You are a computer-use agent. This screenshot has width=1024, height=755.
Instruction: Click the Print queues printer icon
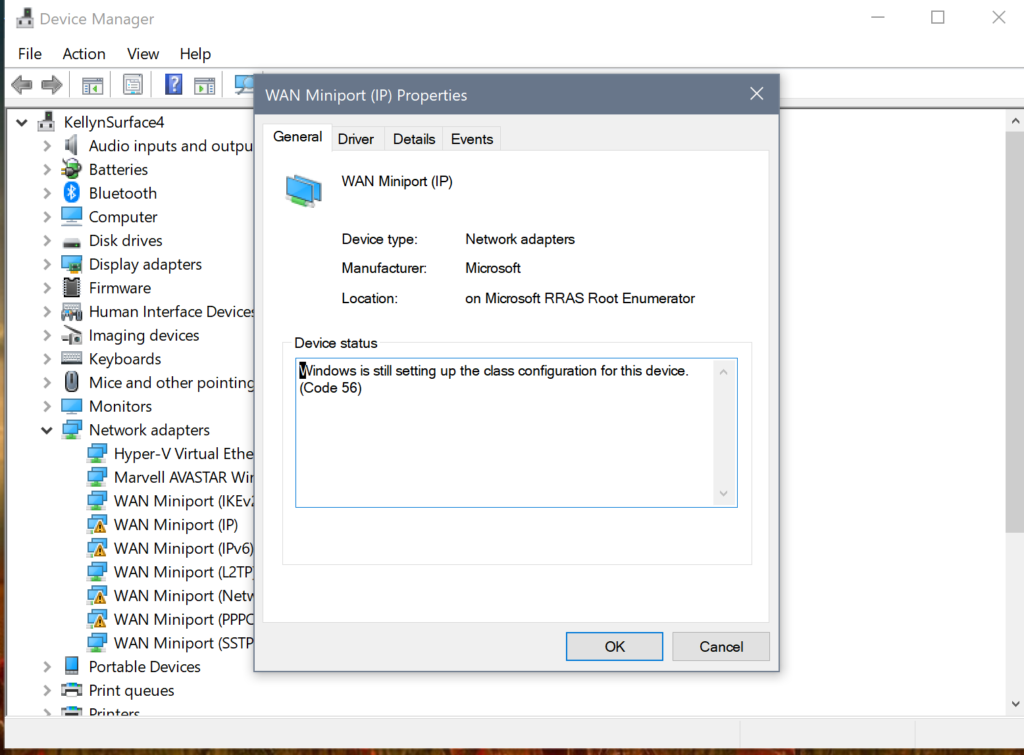[x=71, y=690]
